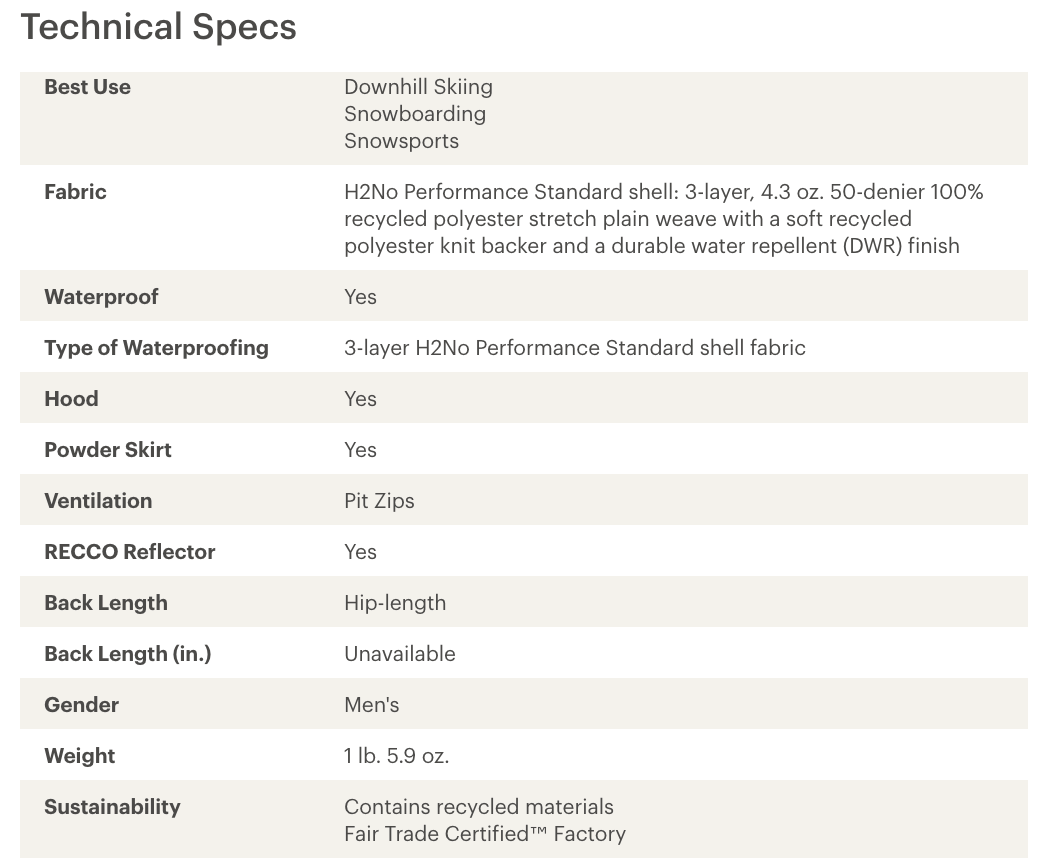The height and width of the screenshot is (868, 1042).
Task: Click Contains recycled materials text
Action: click(x=478, y=807)
